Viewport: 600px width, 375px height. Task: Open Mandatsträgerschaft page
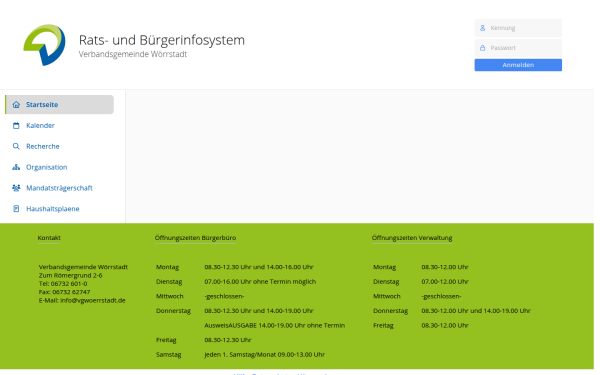(x=59, y=188)
